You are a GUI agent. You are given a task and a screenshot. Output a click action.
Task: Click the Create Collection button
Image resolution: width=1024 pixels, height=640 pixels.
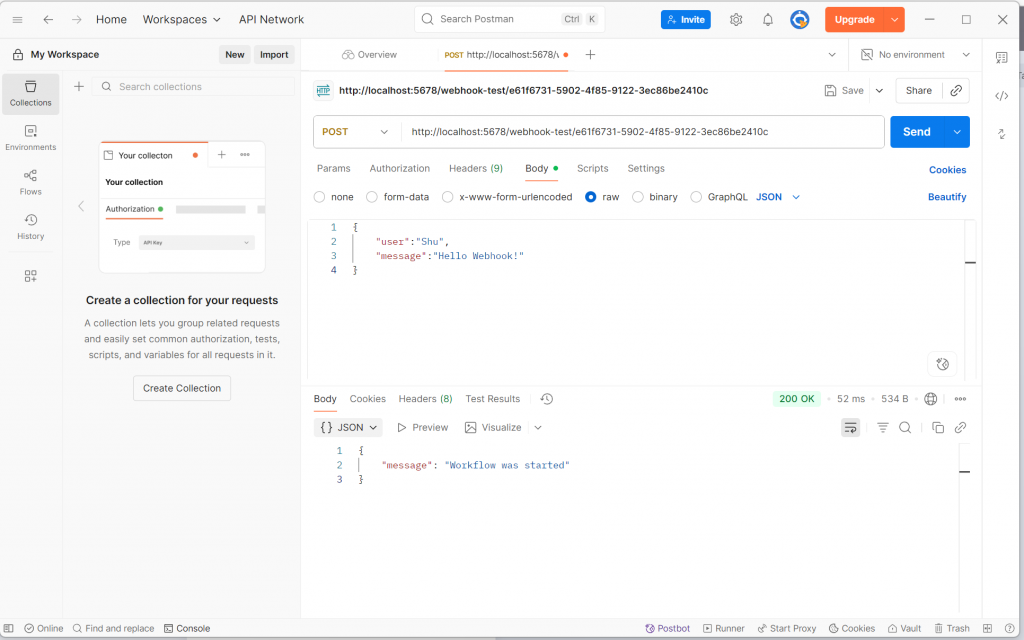tap(182, 388)
